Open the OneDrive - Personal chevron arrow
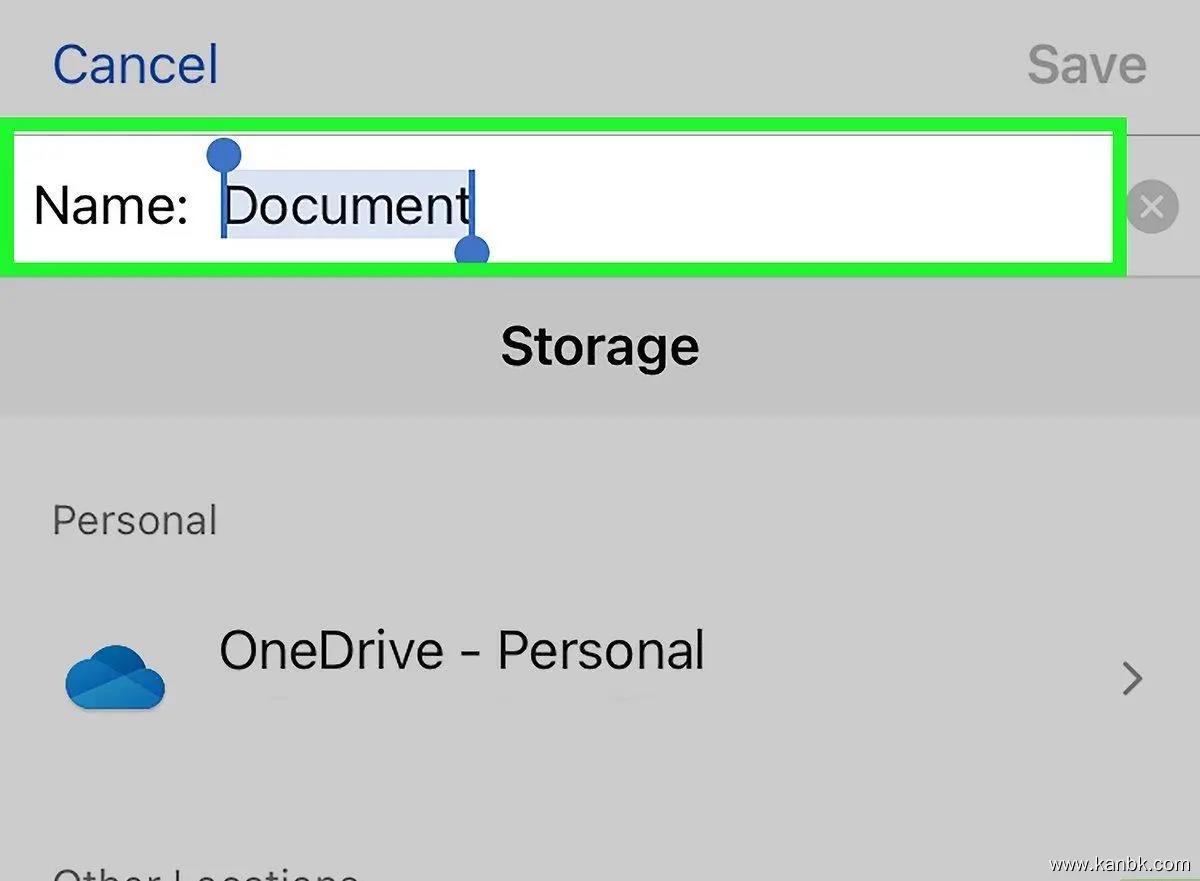1200x881 pixels. pyautogui.click(x=1132, y=680)
